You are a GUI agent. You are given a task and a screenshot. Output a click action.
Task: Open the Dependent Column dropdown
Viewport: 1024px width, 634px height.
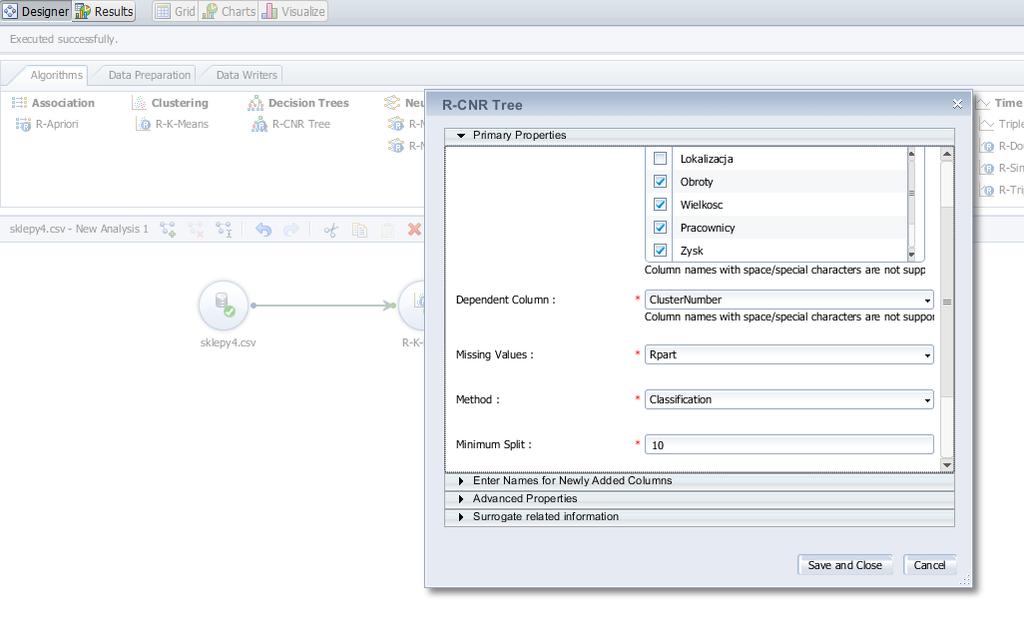point(789,300)
